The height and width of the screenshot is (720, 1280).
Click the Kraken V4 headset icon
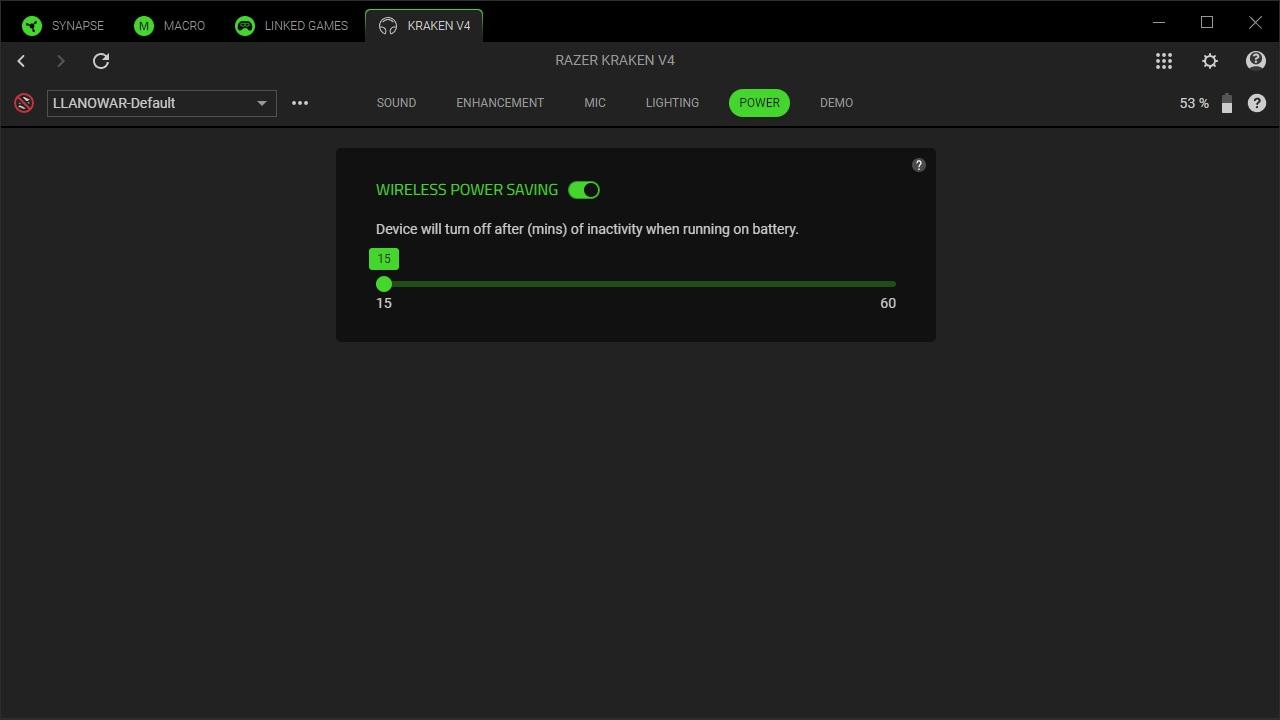point(388,26)
